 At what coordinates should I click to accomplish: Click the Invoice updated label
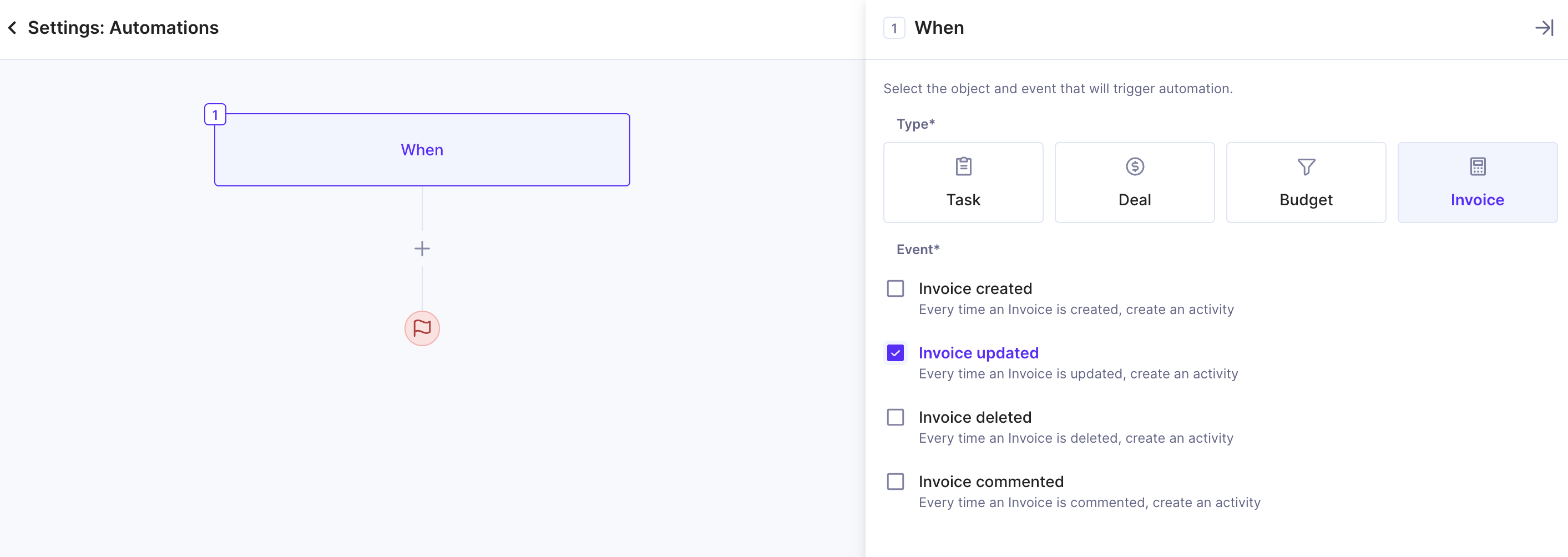coord(978,353)
